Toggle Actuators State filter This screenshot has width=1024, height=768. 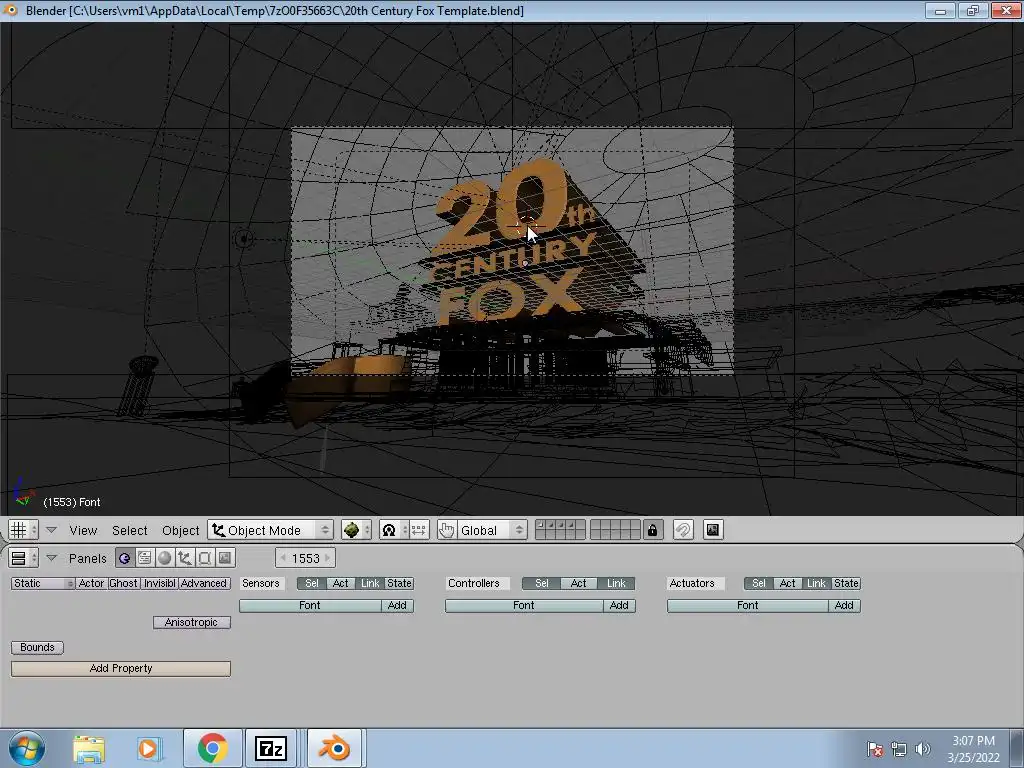tap(846, 583)
